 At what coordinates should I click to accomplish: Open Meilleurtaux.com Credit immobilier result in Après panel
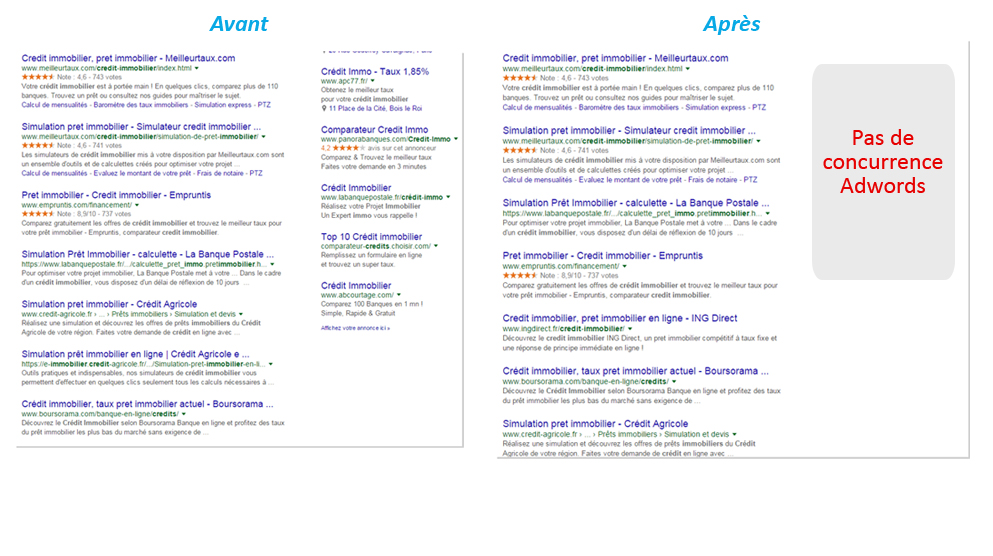(615, 58)
